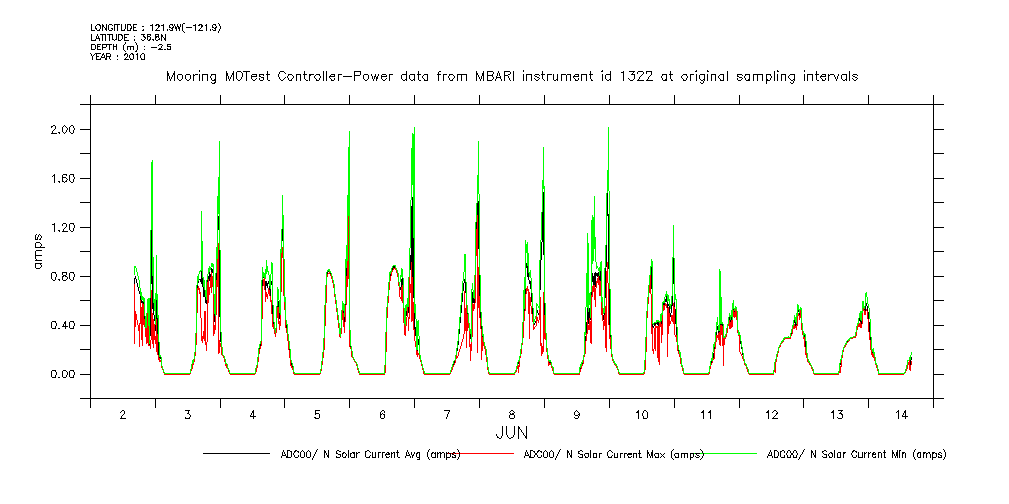
Task: Click the LONGITUDE header line
Action: [155, 27]
